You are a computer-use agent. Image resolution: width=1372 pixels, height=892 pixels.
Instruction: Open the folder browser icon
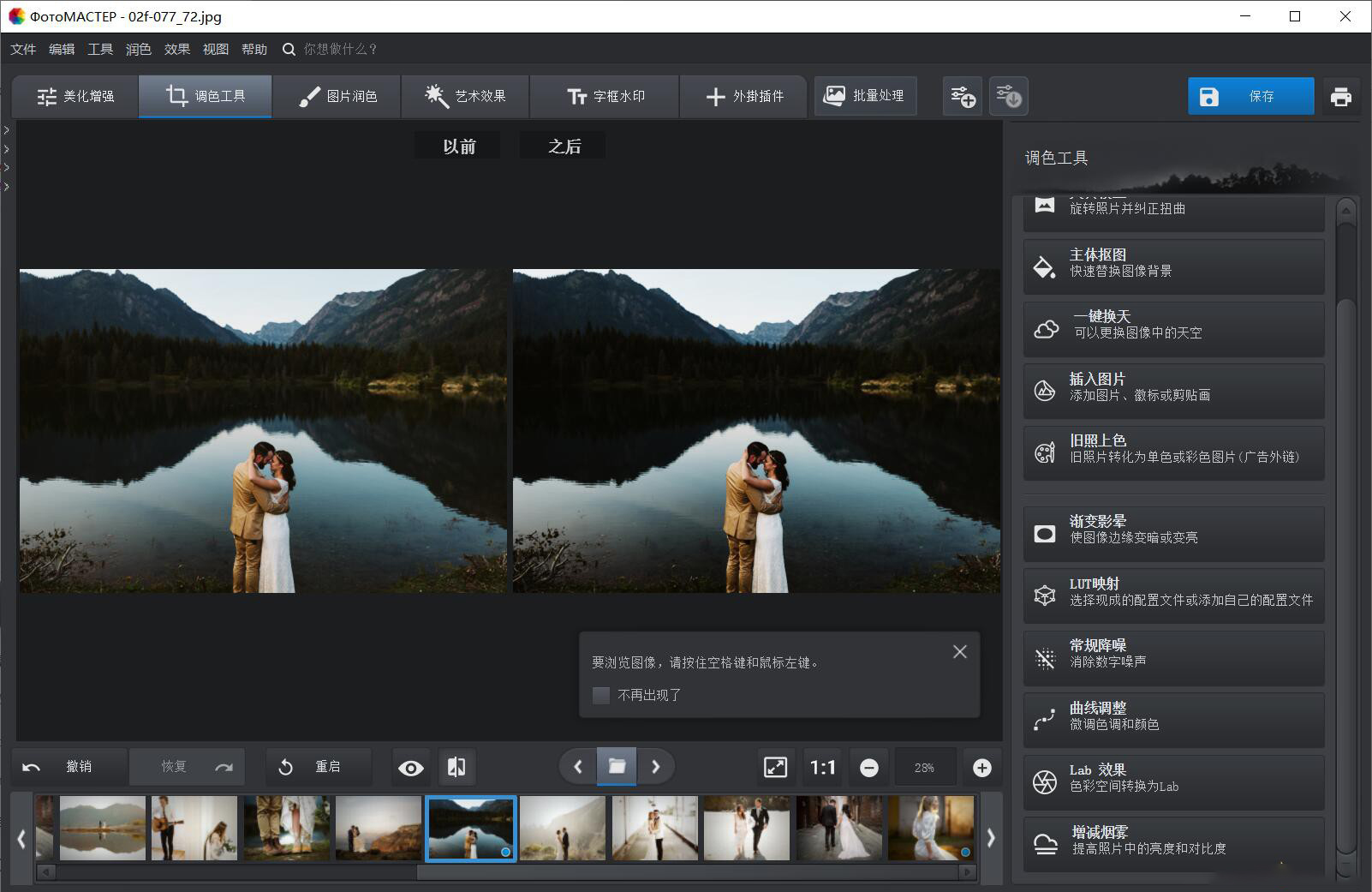[617, 766]
